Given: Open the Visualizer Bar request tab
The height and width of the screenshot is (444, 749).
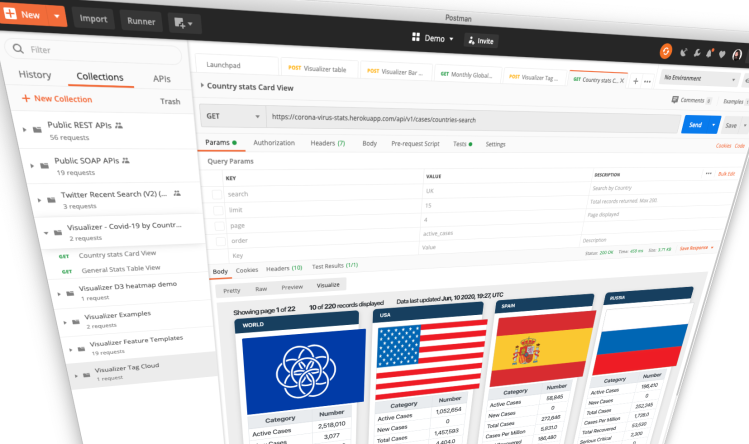Looking at the screenshot, I should [x=395, y=72].
